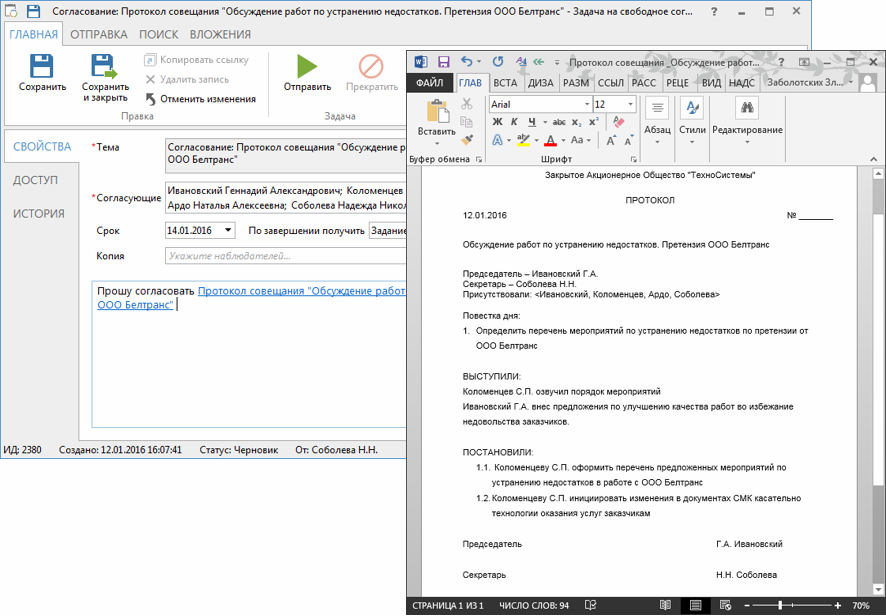Open the ИСТОРИЯ side tab

39,213
